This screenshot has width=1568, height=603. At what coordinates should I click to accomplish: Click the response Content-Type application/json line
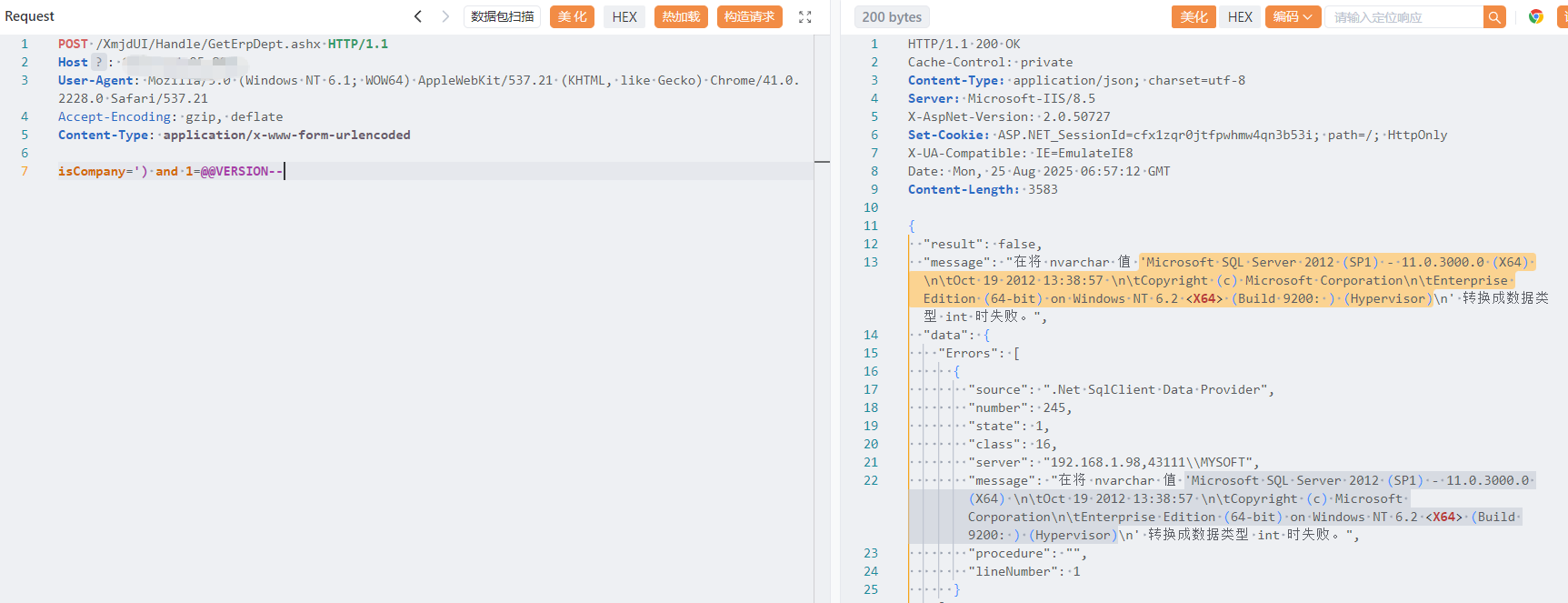1077,80
